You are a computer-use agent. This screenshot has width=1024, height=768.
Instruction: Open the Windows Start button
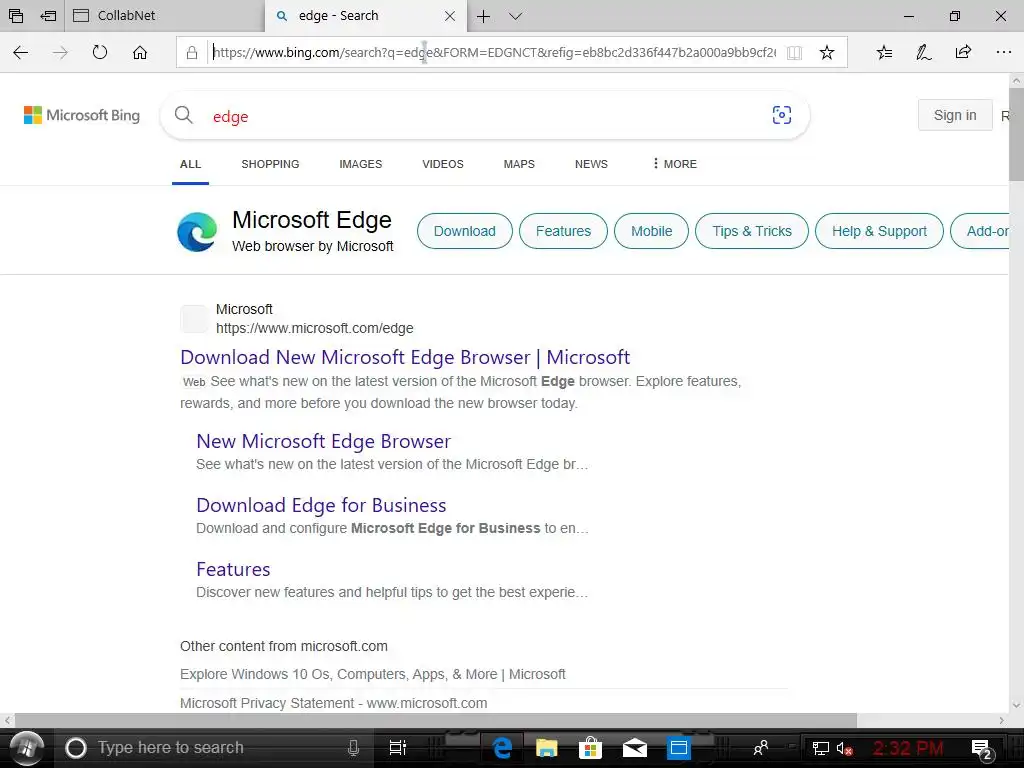coord(26,748)
